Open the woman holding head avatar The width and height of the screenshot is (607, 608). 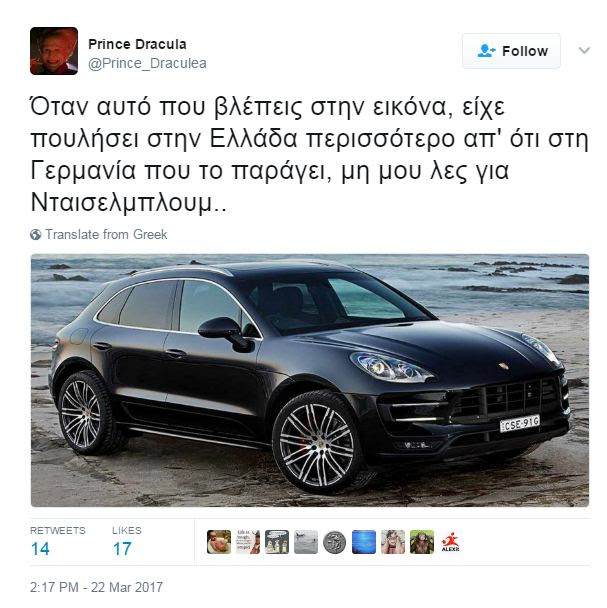(393, 542)
